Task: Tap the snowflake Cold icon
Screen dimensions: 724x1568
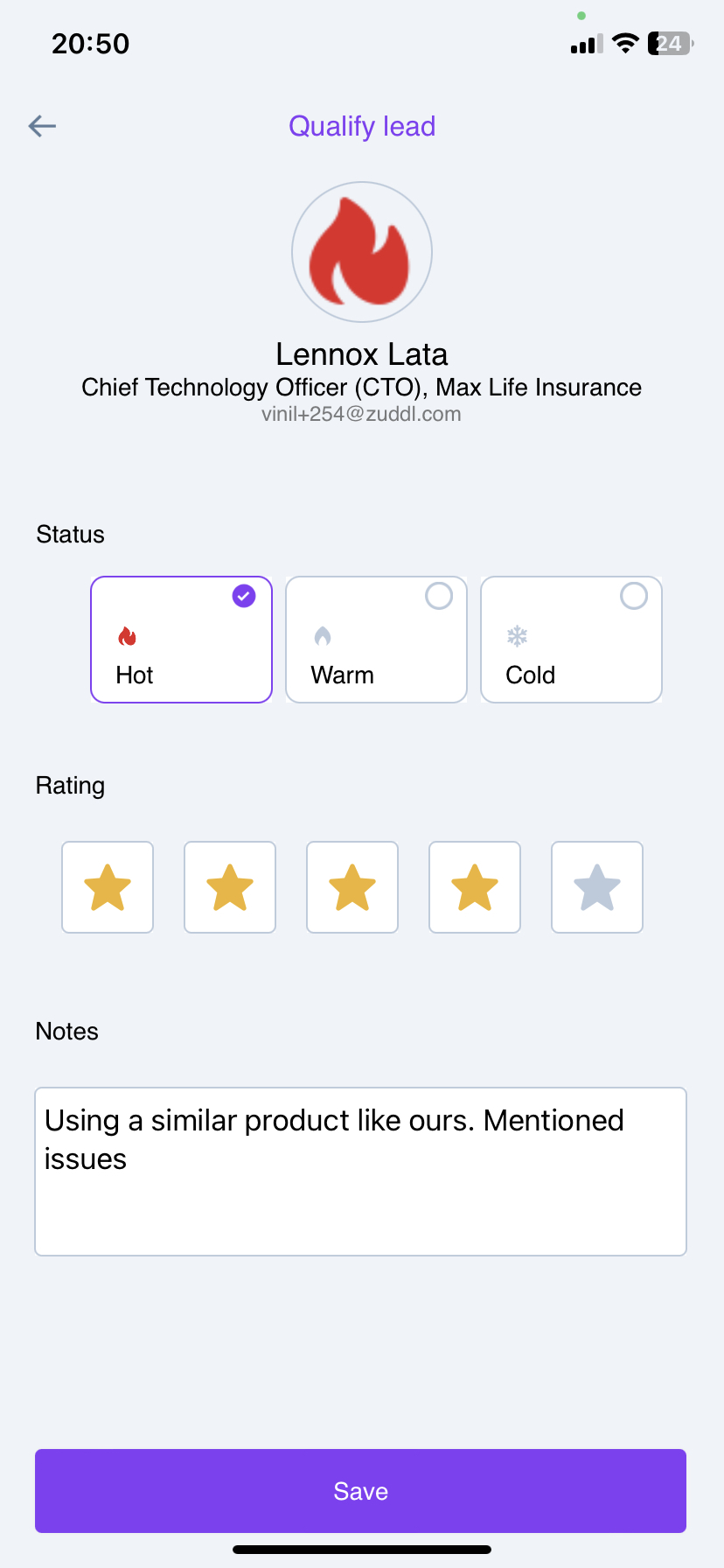Action: pyautogui.click(x=518, y=636)
